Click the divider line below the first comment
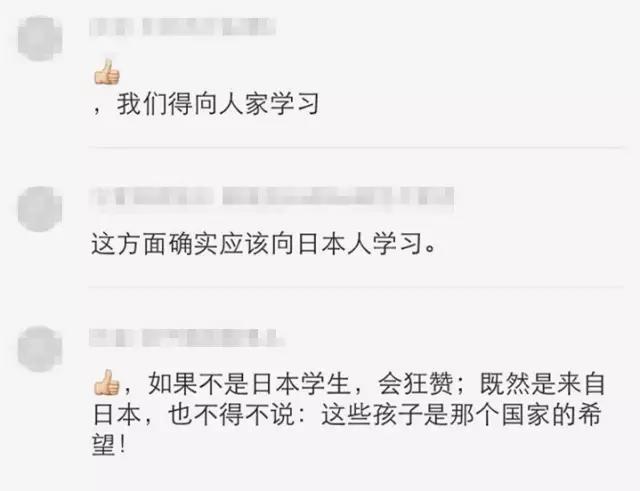Screen dimensions: 640x491 pyautogui.click(x=356, y=147)
